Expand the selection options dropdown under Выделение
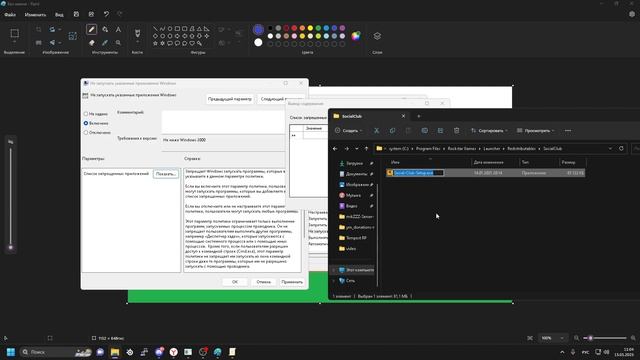 pyautogui.click(x=14, y=42)
